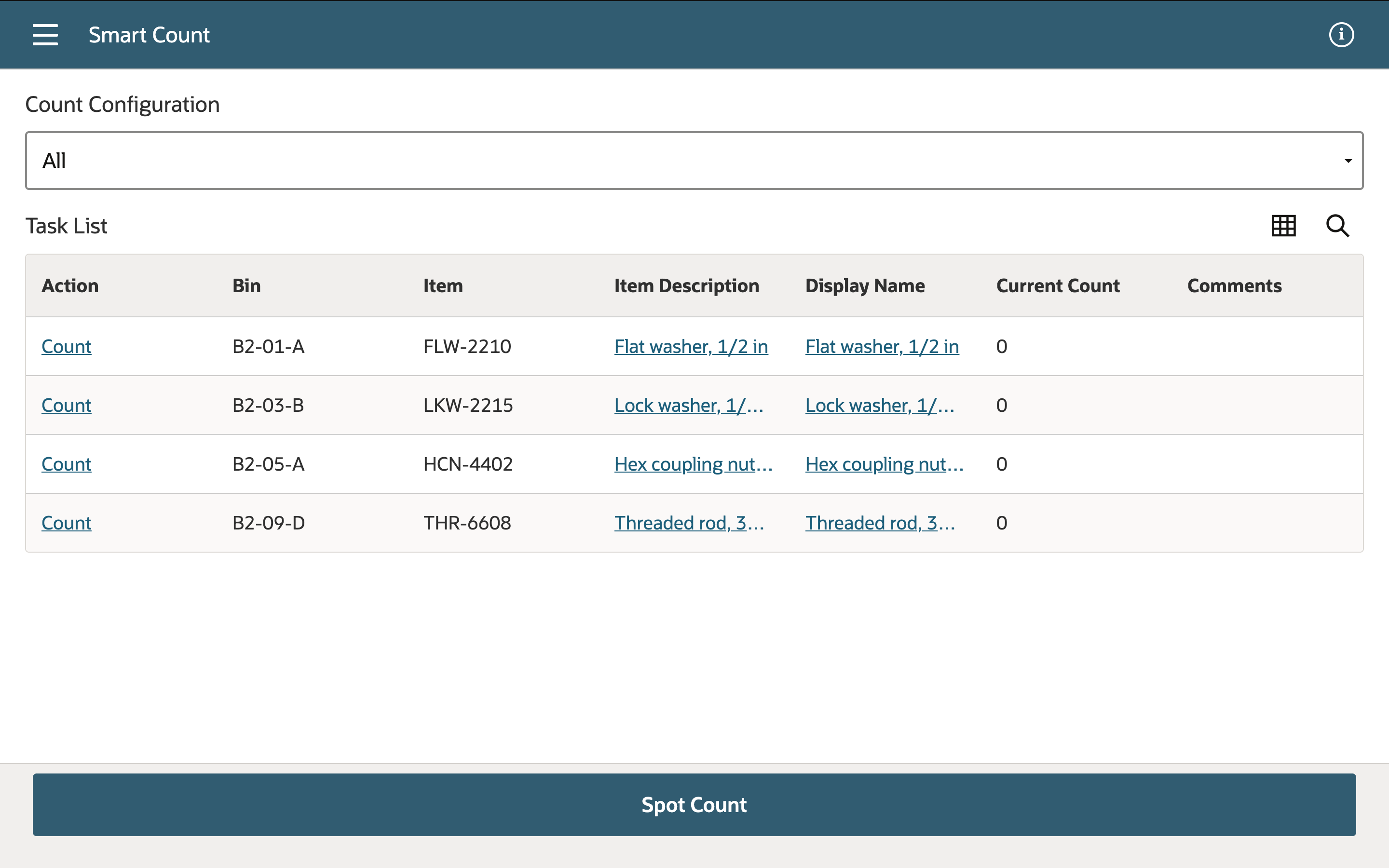This screenshot has width=1389, height=868.
Task: Switch to the grid view icon
Action: coord(1283,226)
